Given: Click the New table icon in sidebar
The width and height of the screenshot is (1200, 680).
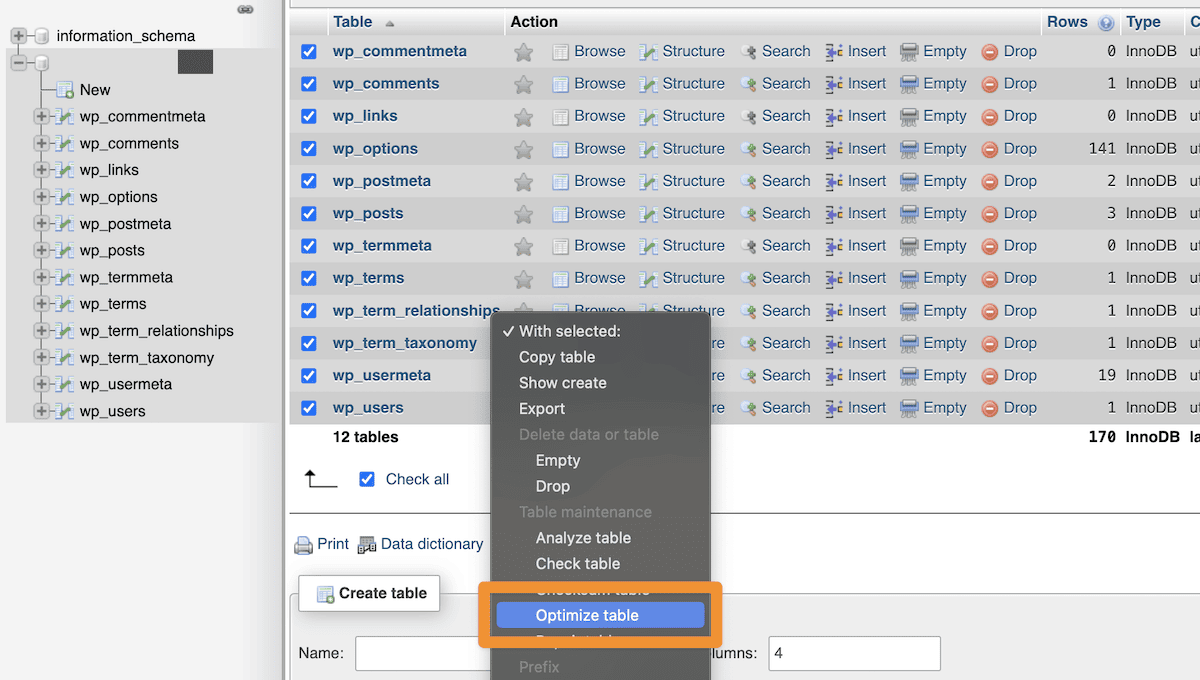Looking at the screenshot, I should tap(66, 90).
